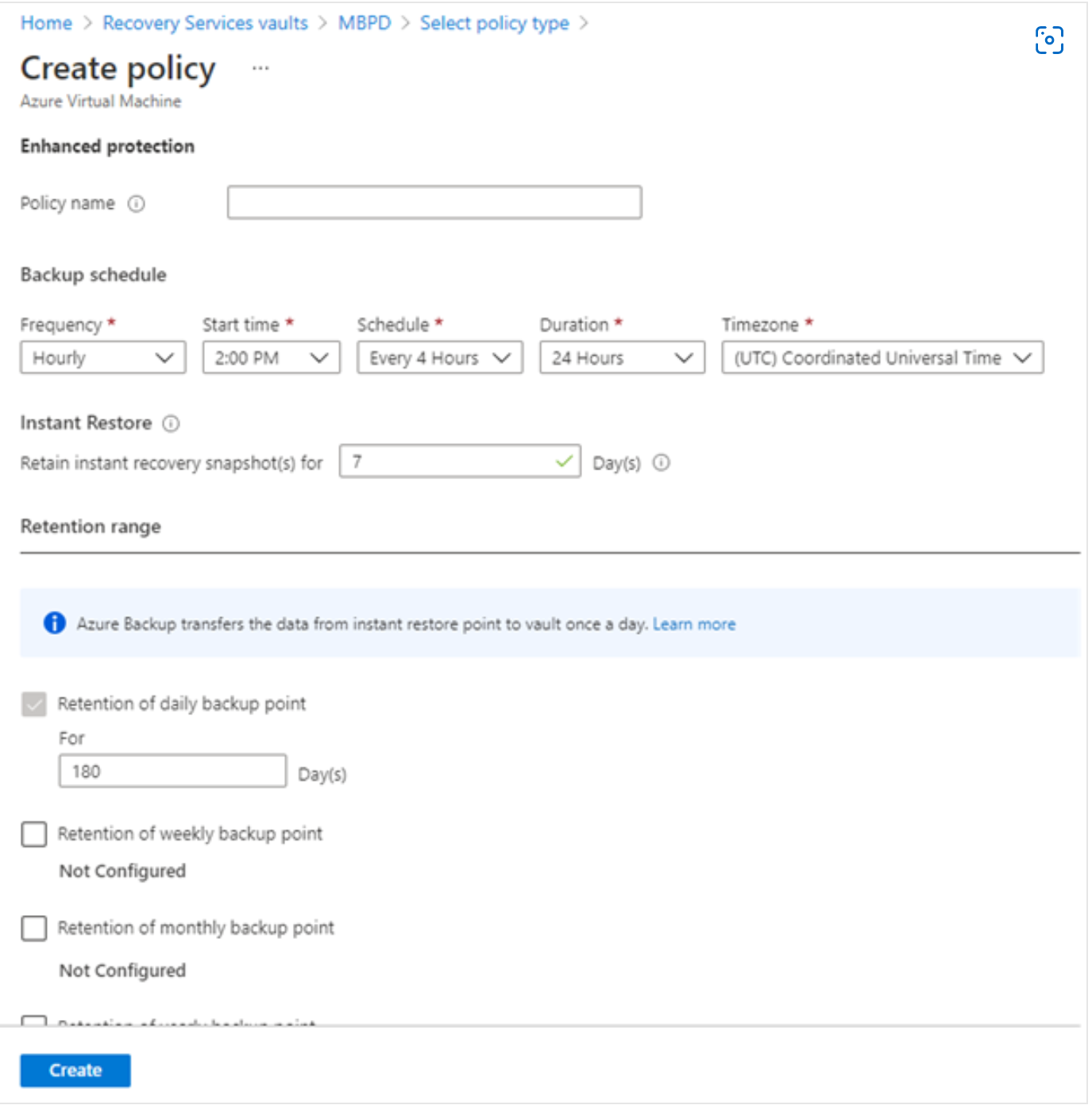Open Recovery Services vaults breadcrumb
This screenshot has width=1092, height=1105.
tap(206, 23)
